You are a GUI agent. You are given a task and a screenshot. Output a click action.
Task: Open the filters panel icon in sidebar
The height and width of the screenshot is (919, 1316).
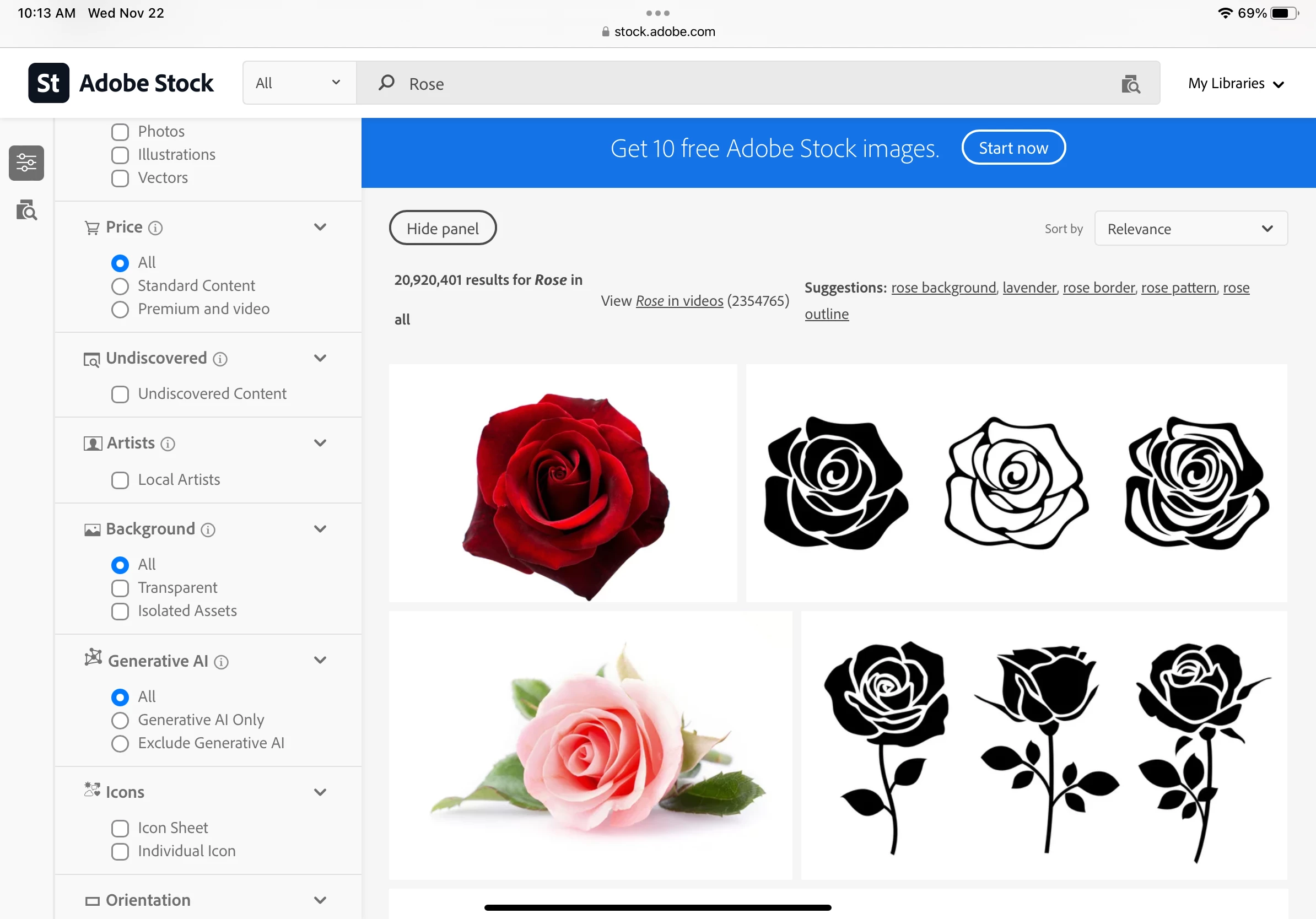point(26,163)
